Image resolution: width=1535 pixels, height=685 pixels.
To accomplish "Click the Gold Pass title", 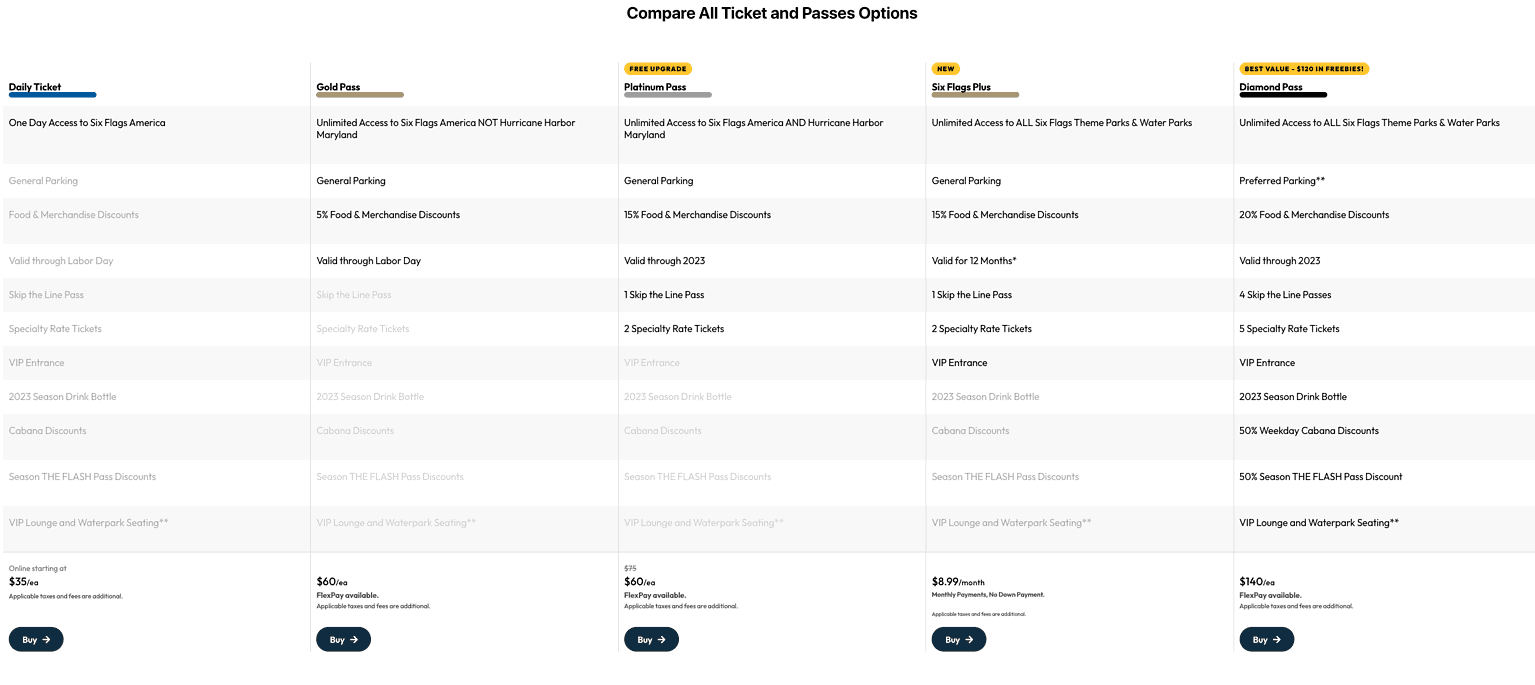I will (x=338, y=87).
